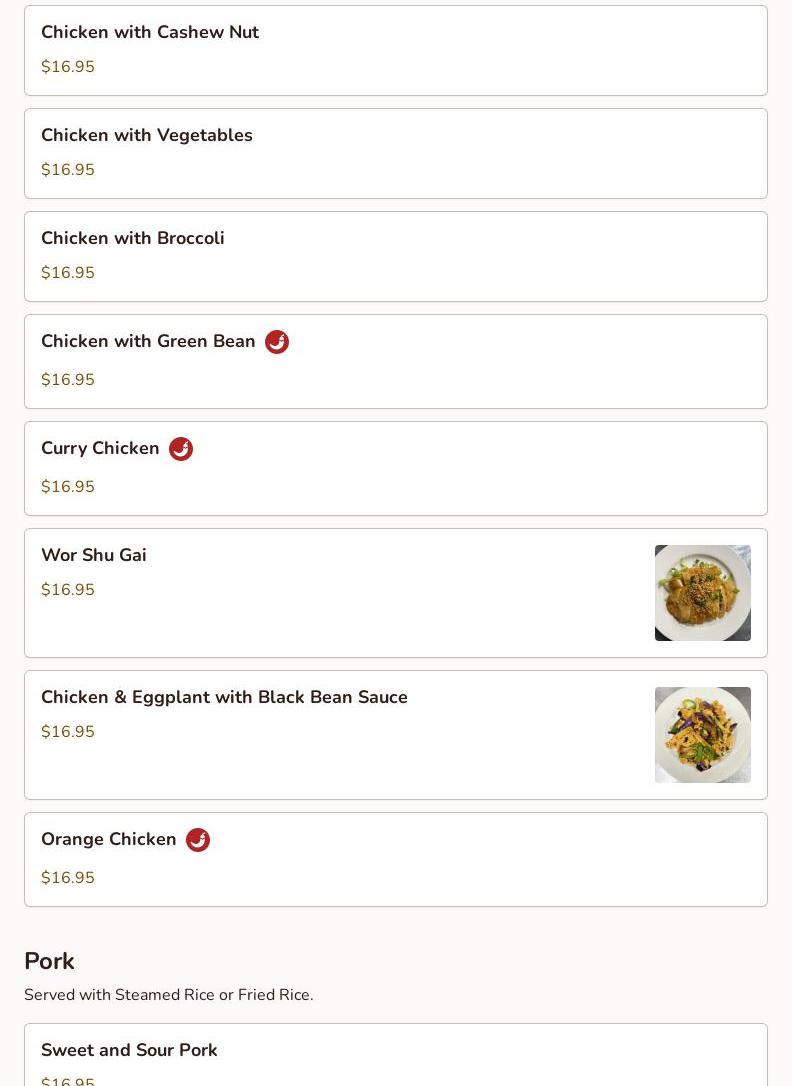
Task: Open the Wor Shu Gai item title
Action: point(94,555)
